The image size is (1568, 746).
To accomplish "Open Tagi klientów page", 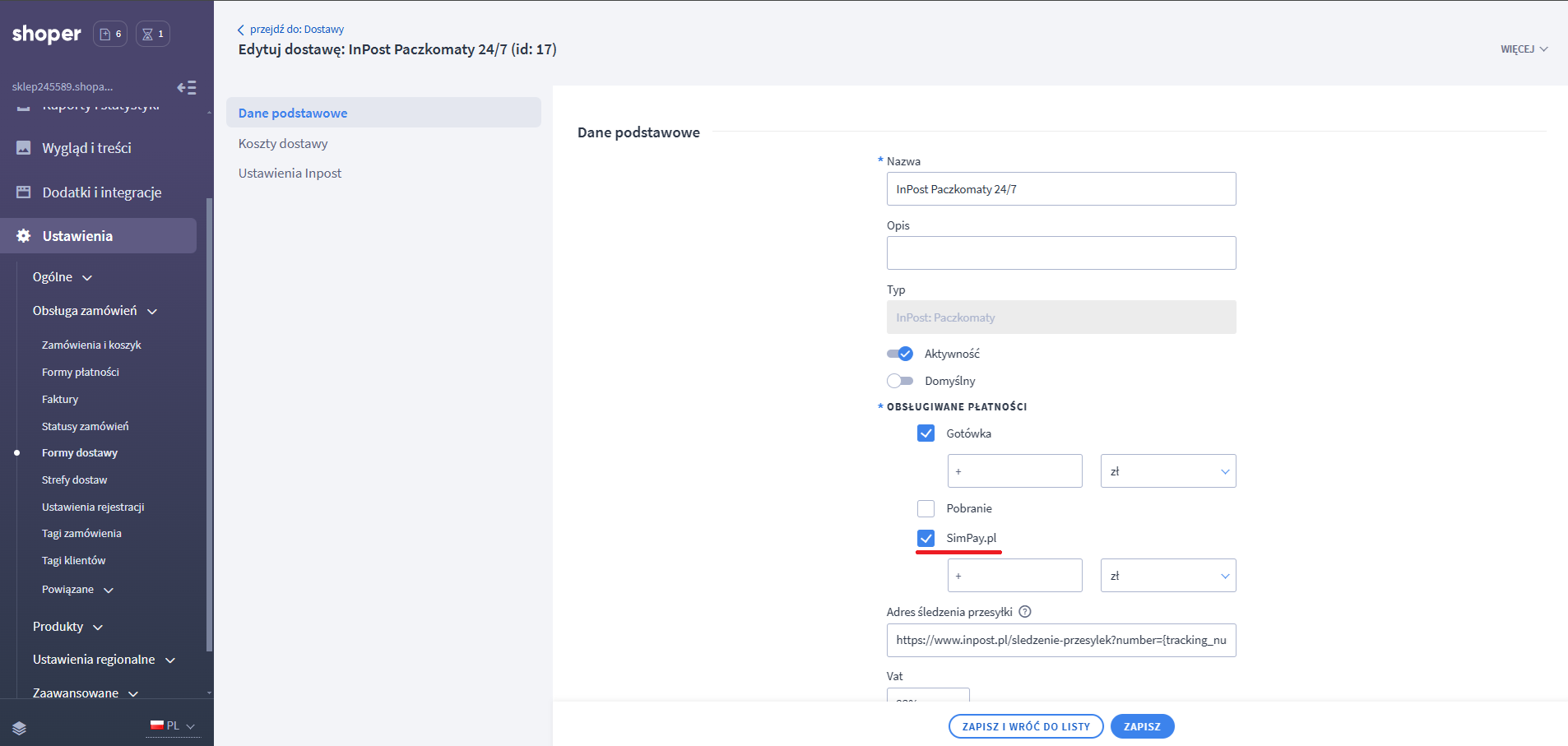I will tap(74, 561).
